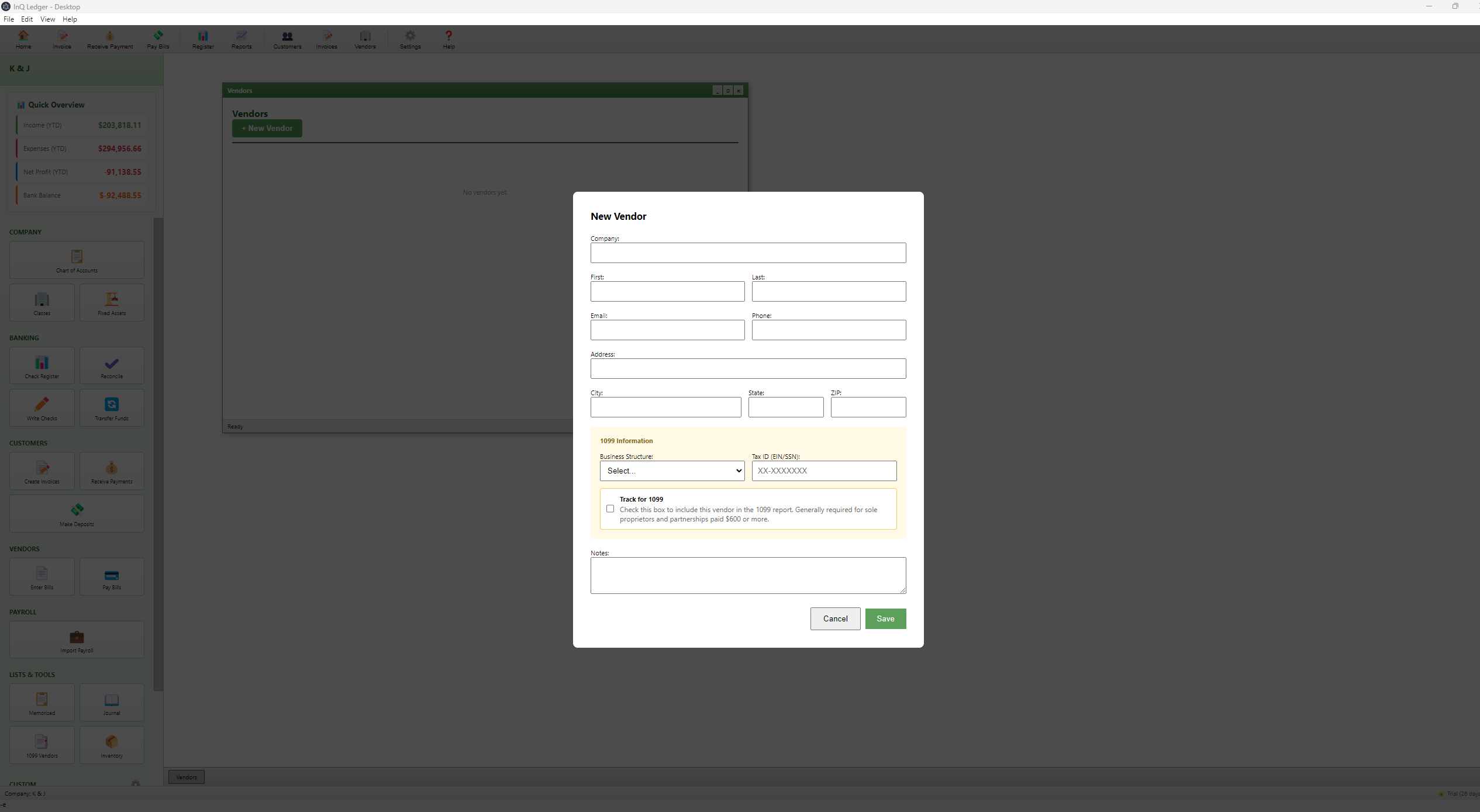Save the new vendor
Image resolution: width=1480 pixels, height=812 pixels.
[885, 618]
